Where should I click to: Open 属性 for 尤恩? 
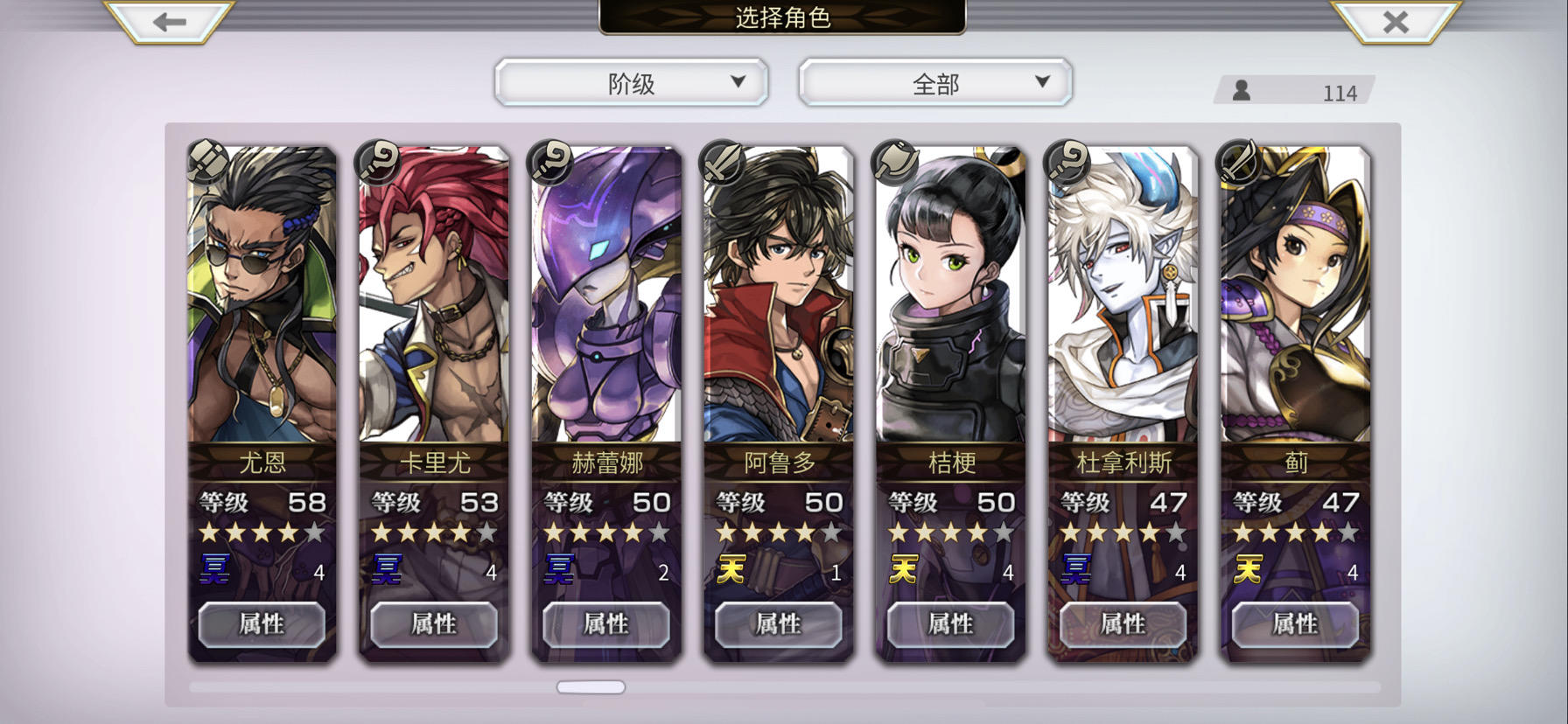click(262, 624)
